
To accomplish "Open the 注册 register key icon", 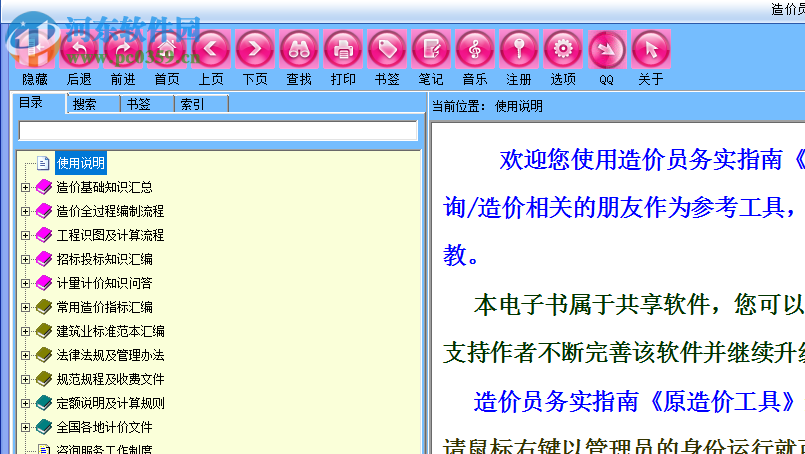I will (519, 49).
